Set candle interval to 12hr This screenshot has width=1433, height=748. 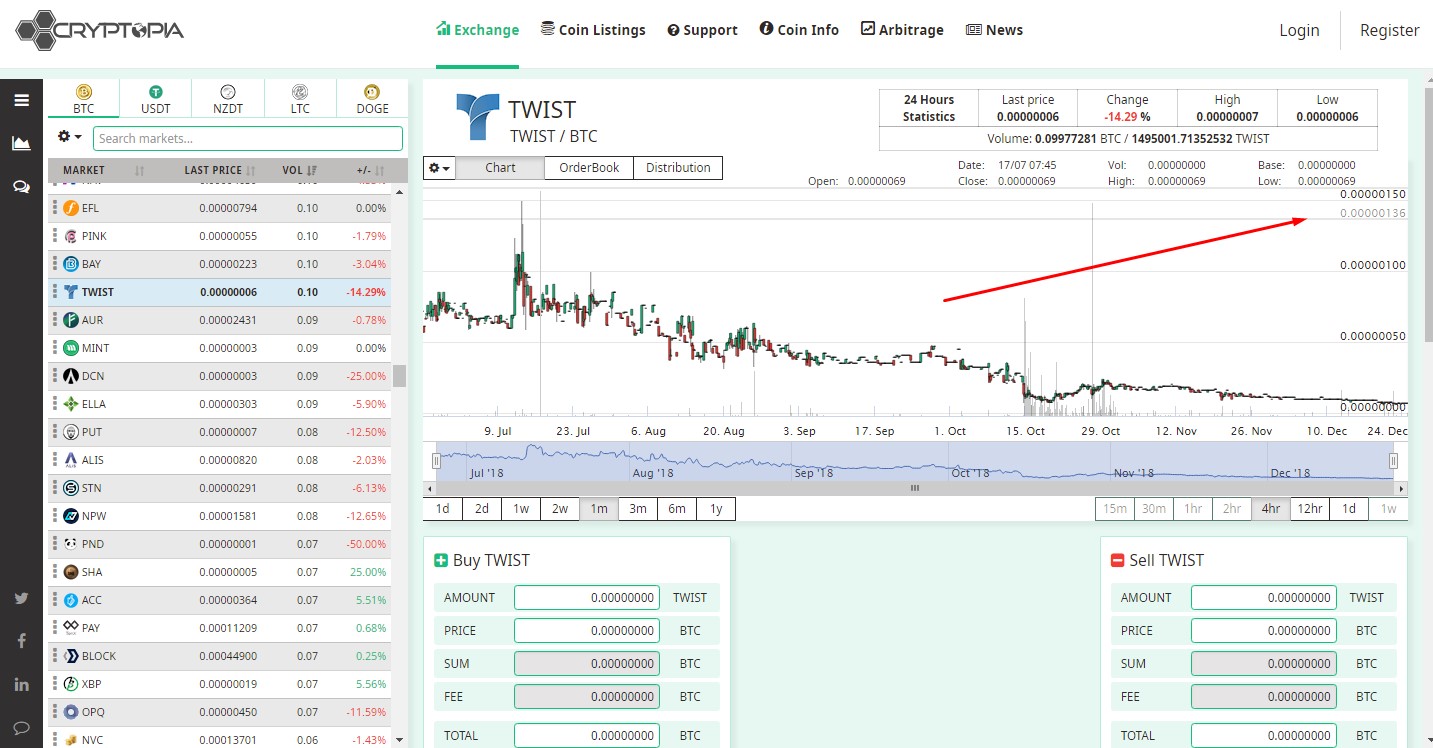1310,509
